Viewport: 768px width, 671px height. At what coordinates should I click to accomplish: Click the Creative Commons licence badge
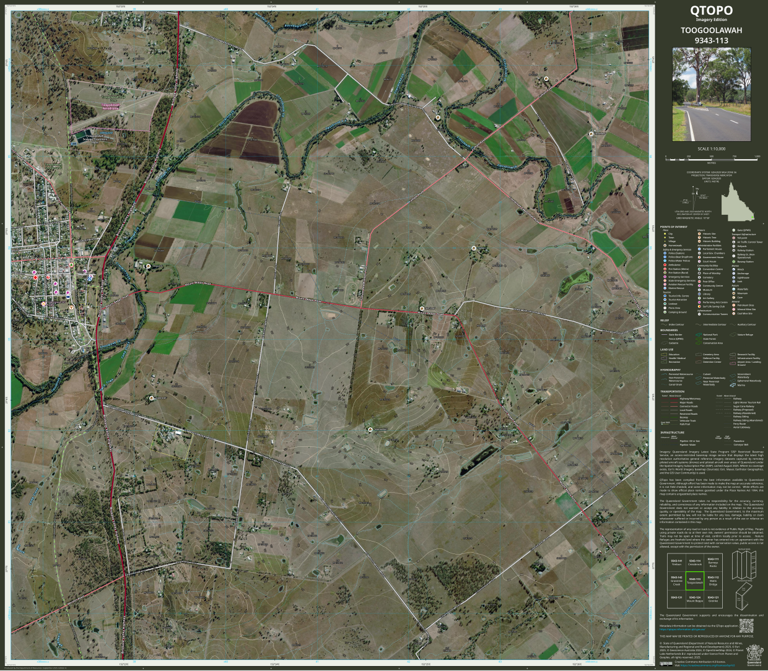click(x=666, y=664)
